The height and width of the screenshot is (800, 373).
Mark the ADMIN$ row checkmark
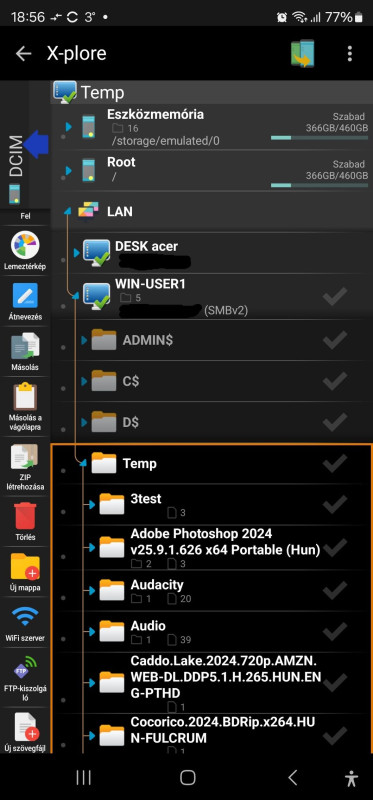pos(335,339)
